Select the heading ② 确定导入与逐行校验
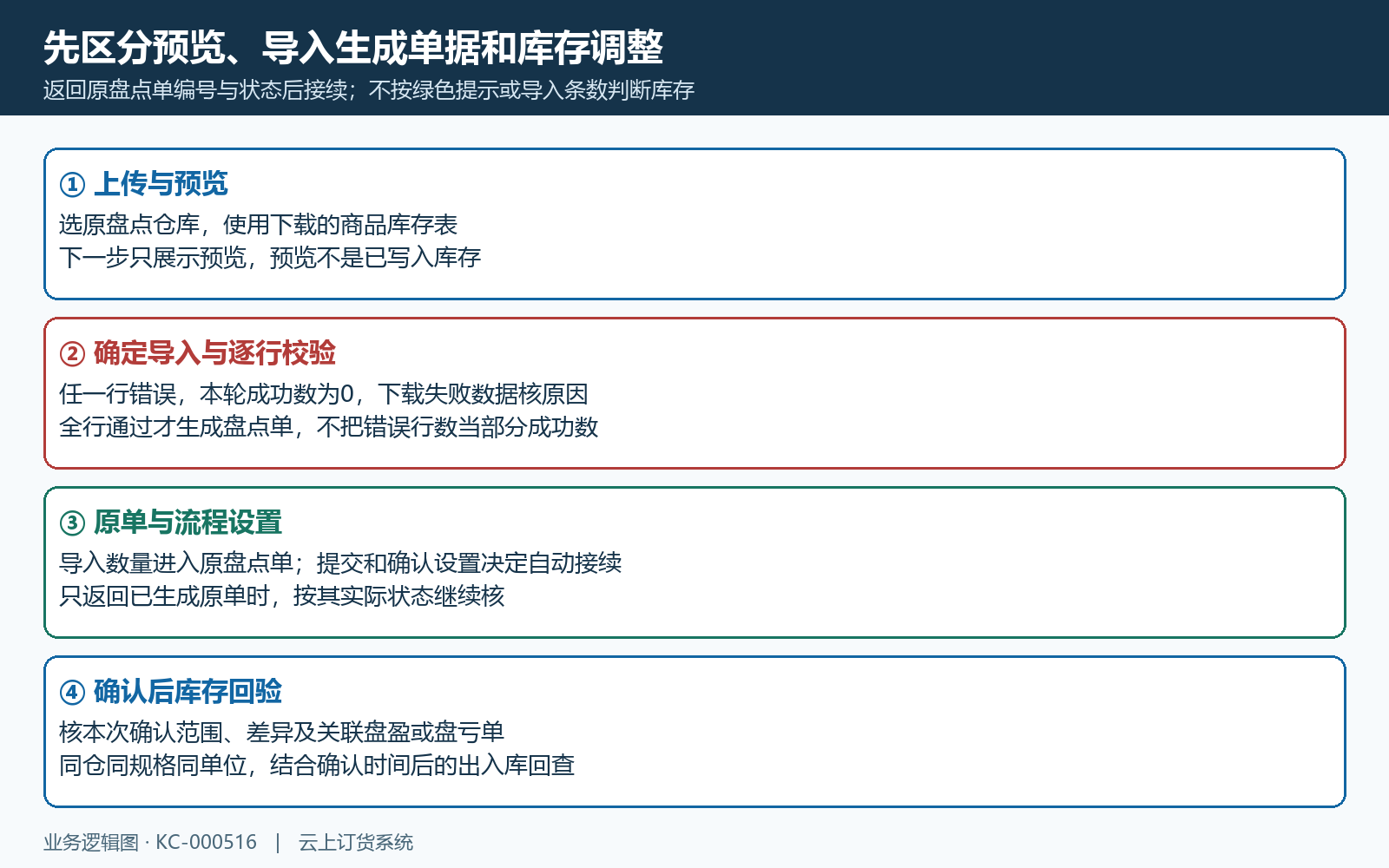Image resolution: width=1389 pixels, height=868 pixels. tap(197, 353)
